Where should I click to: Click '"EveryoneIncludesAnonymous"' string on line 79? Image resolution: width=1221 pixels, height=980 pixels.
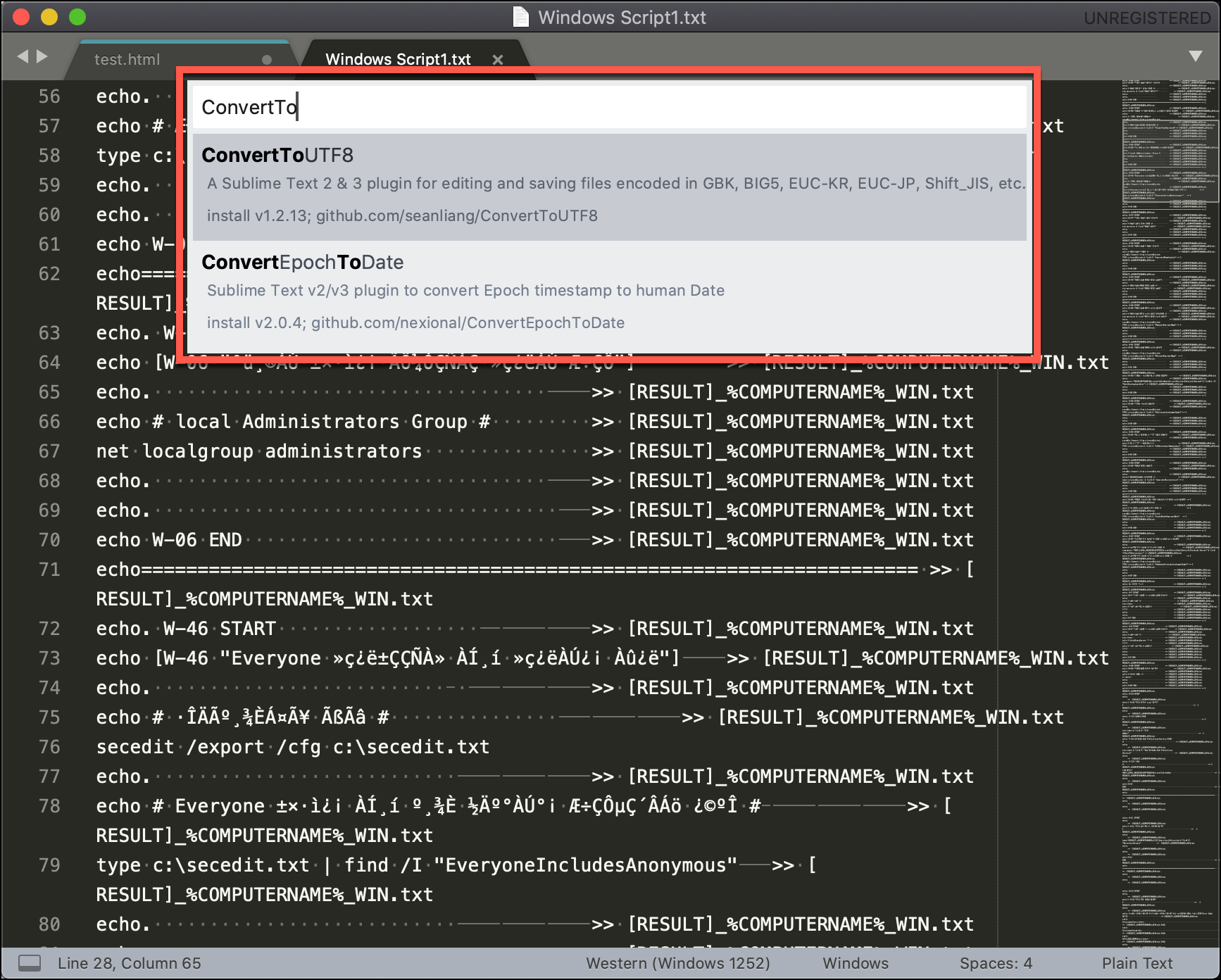pyautogui.click(x=586, y=865)
